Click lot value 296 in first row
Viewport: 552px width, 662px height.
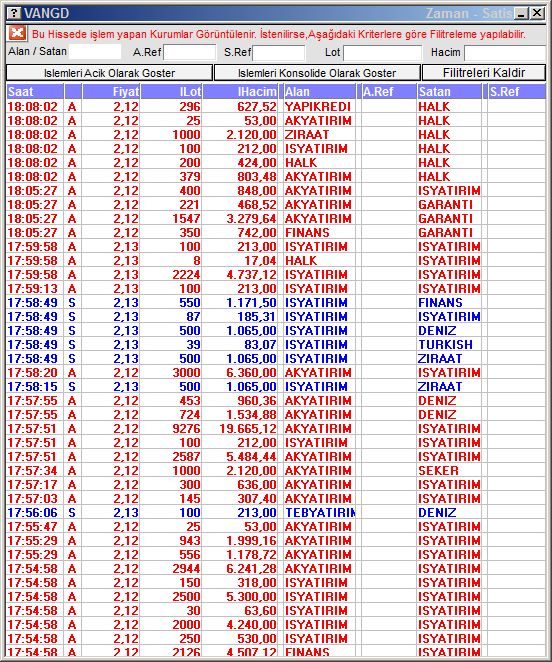click(x=171, y=107)
